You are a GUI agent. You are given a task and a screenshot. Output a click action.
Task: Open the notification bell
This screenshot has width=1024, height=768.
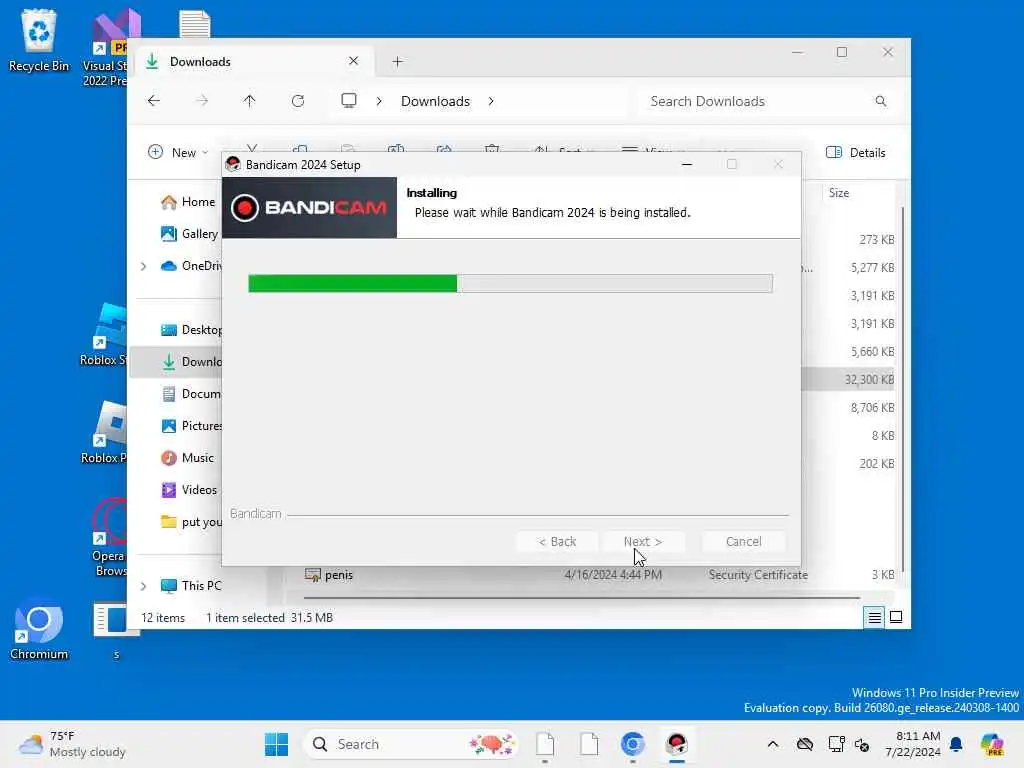(956, 744)
